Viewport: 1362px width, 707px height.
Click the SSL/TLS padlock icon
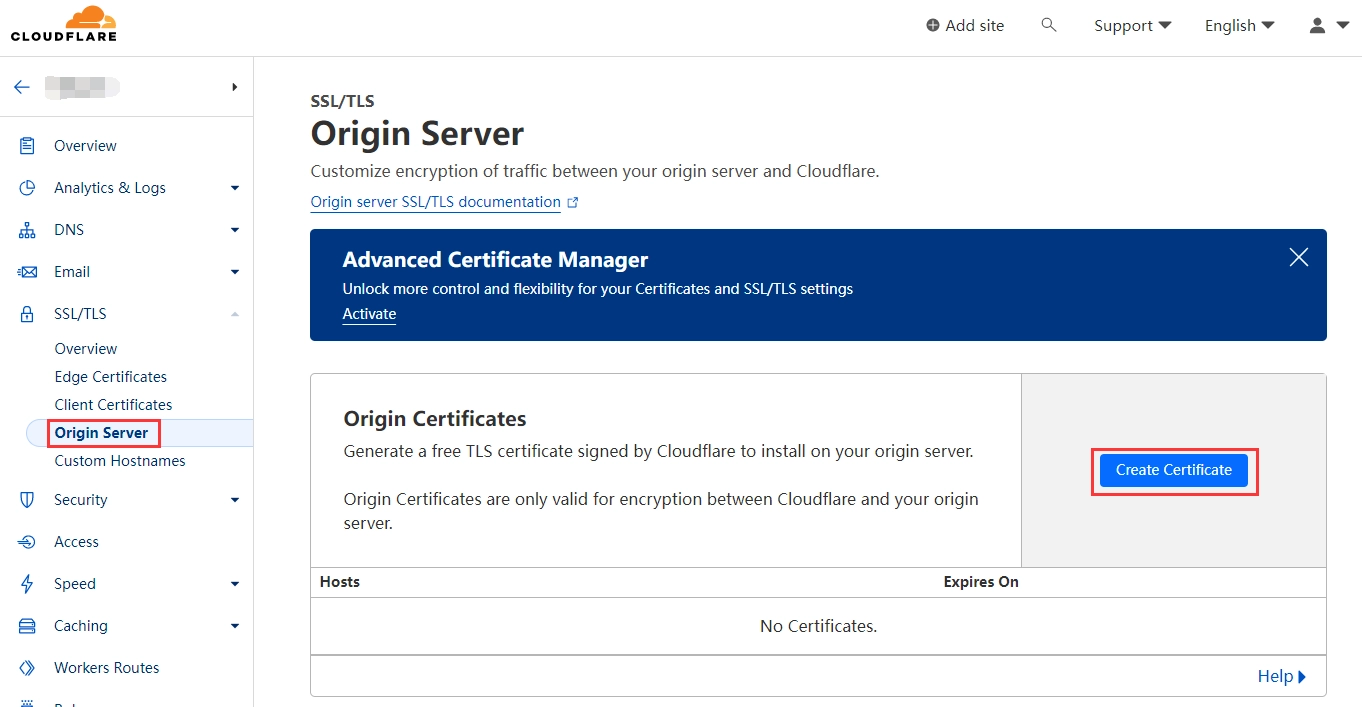tap(28, 314)
